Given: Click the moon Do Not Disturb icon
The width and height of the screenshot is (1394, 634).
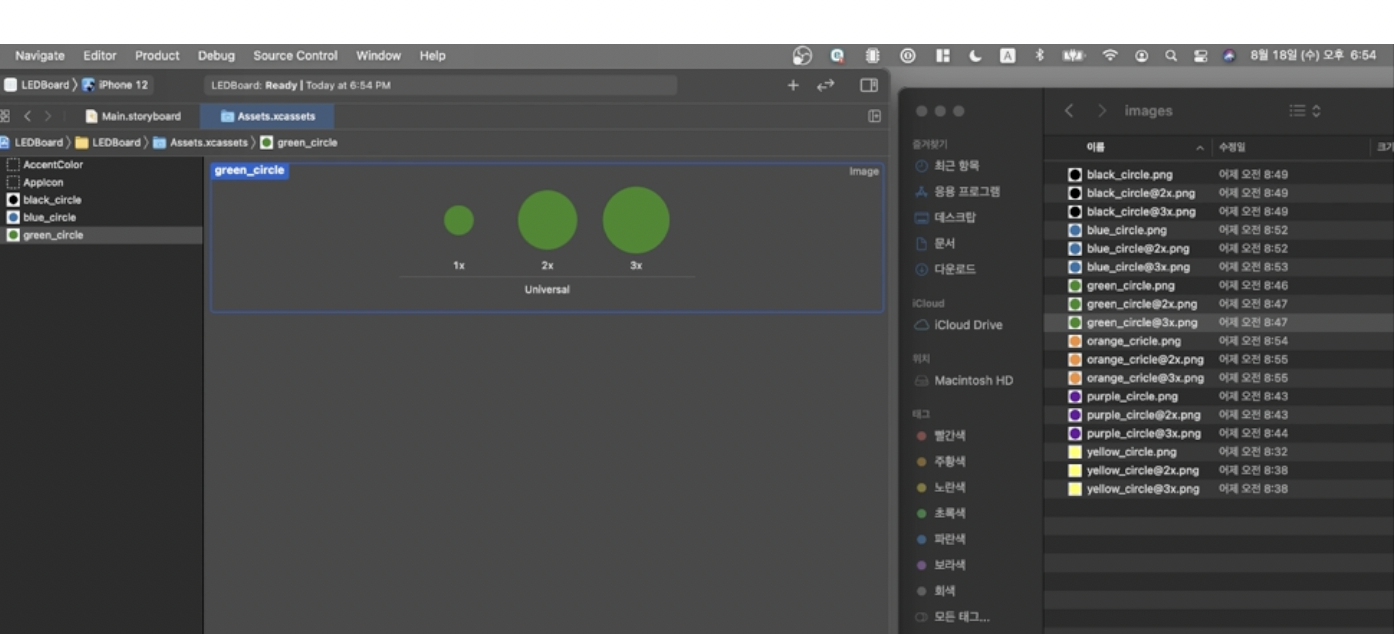Looking at the screenshot, I should coord(976,56).
